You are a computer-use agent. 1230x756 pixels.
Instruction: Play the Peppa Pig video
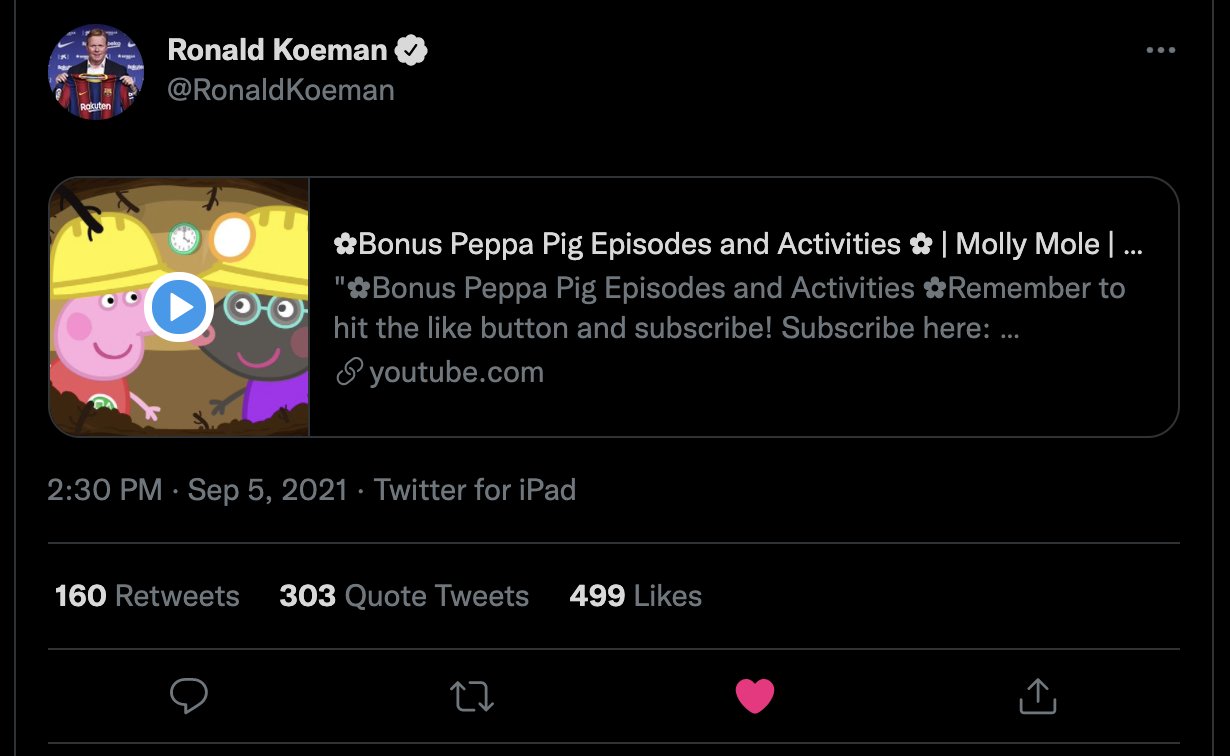pyautogui.click(x=179, y=308)
